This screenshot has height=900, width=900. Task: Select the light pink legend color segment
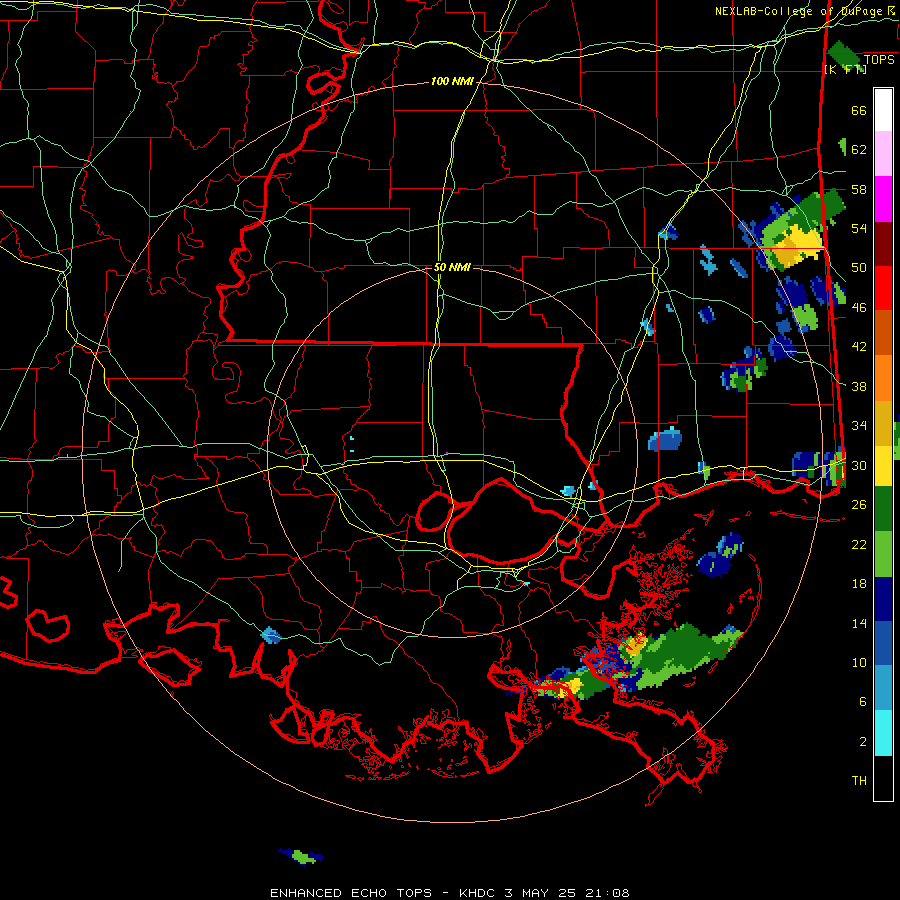pyautogui.click(x=883, y=154)
